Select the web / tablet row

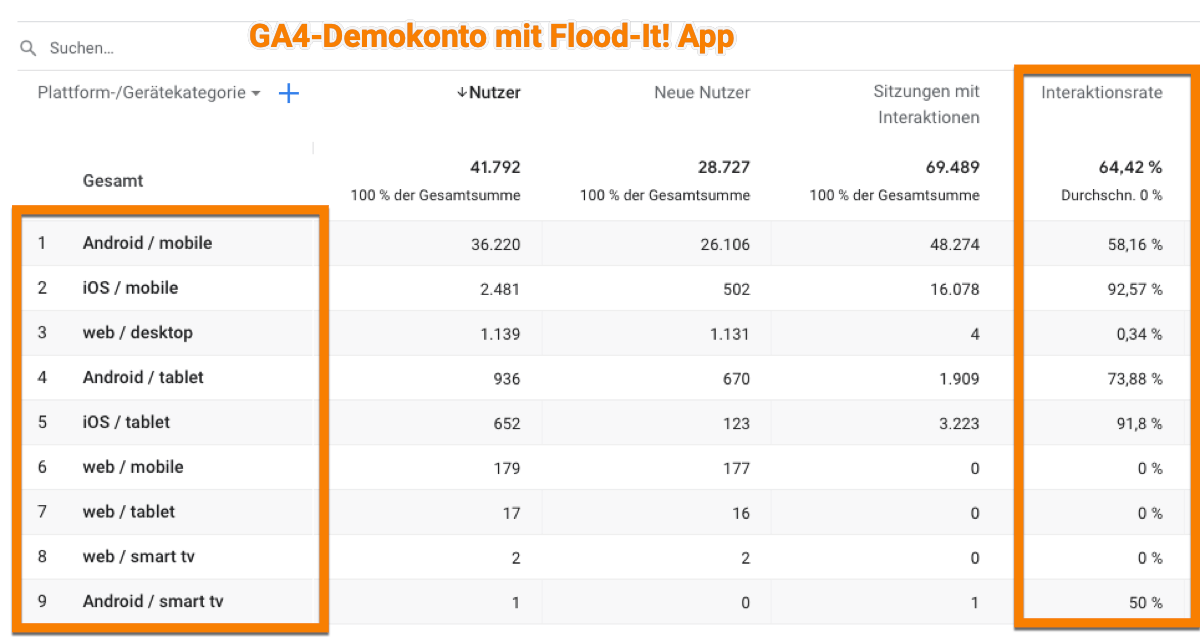click(128, 512)
